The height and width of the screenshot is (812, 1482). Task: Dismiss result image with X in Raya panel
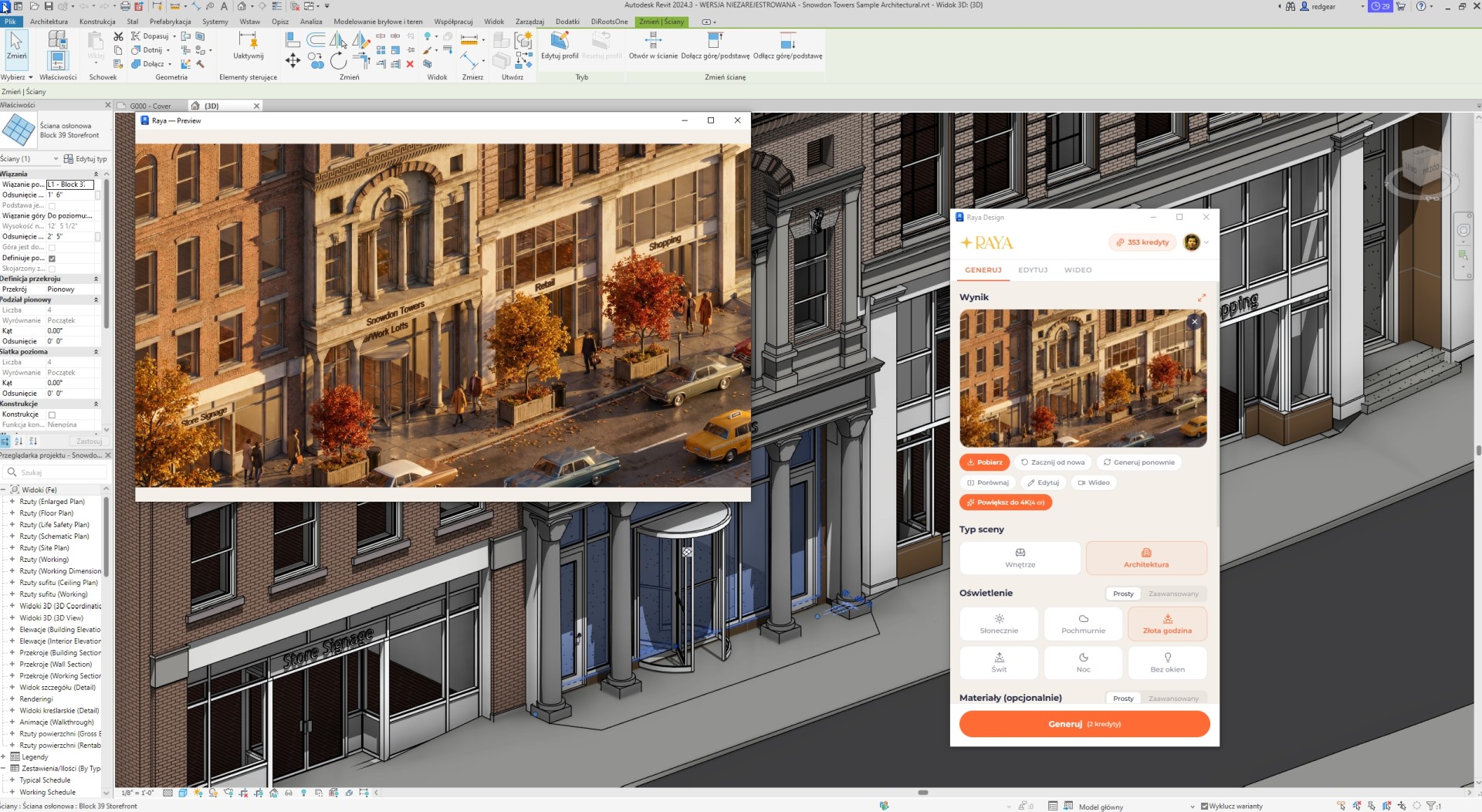click(x=1194, y=322)
